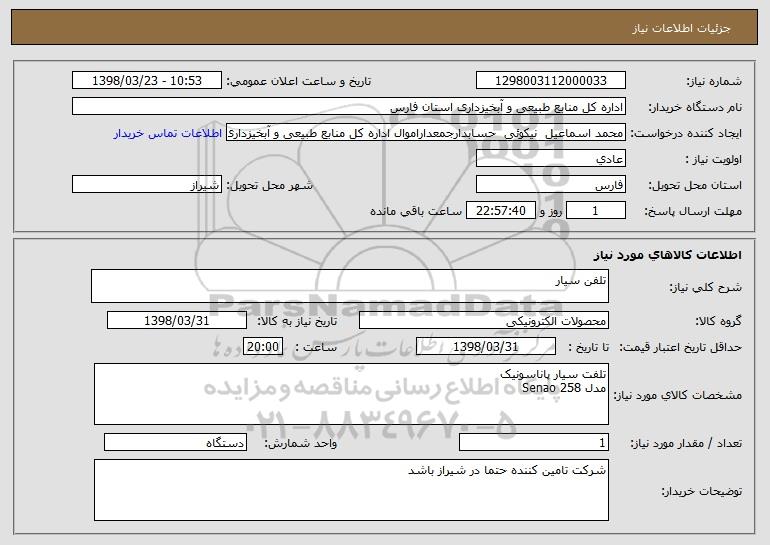Viewport: 770px width, 545px height.
Task: Click the label نام دستگاه خریدار
Action: 695,107
